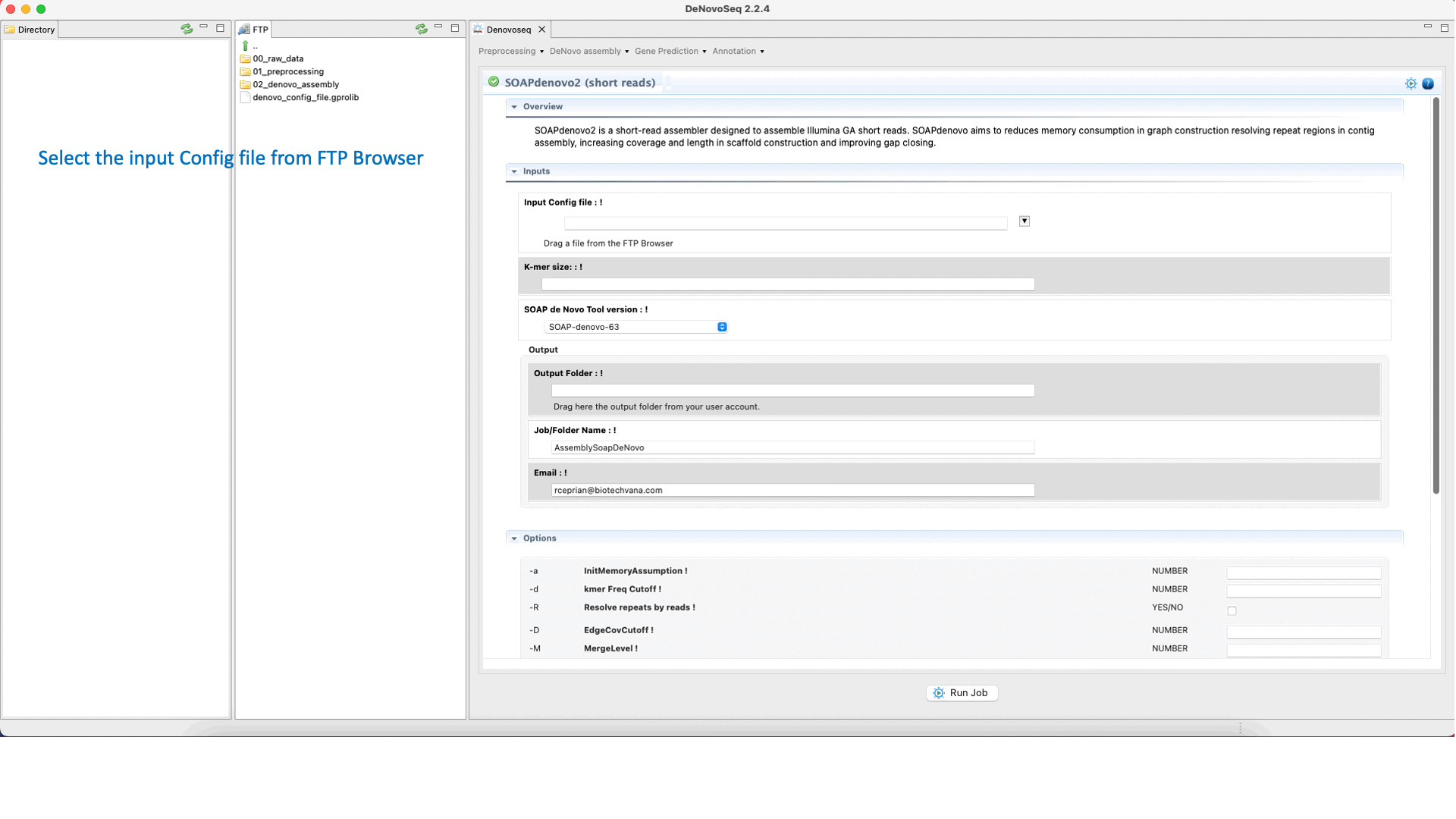Open the DeNovo assembly menu
The image size is (1456, 819).
tap(588, 51)
